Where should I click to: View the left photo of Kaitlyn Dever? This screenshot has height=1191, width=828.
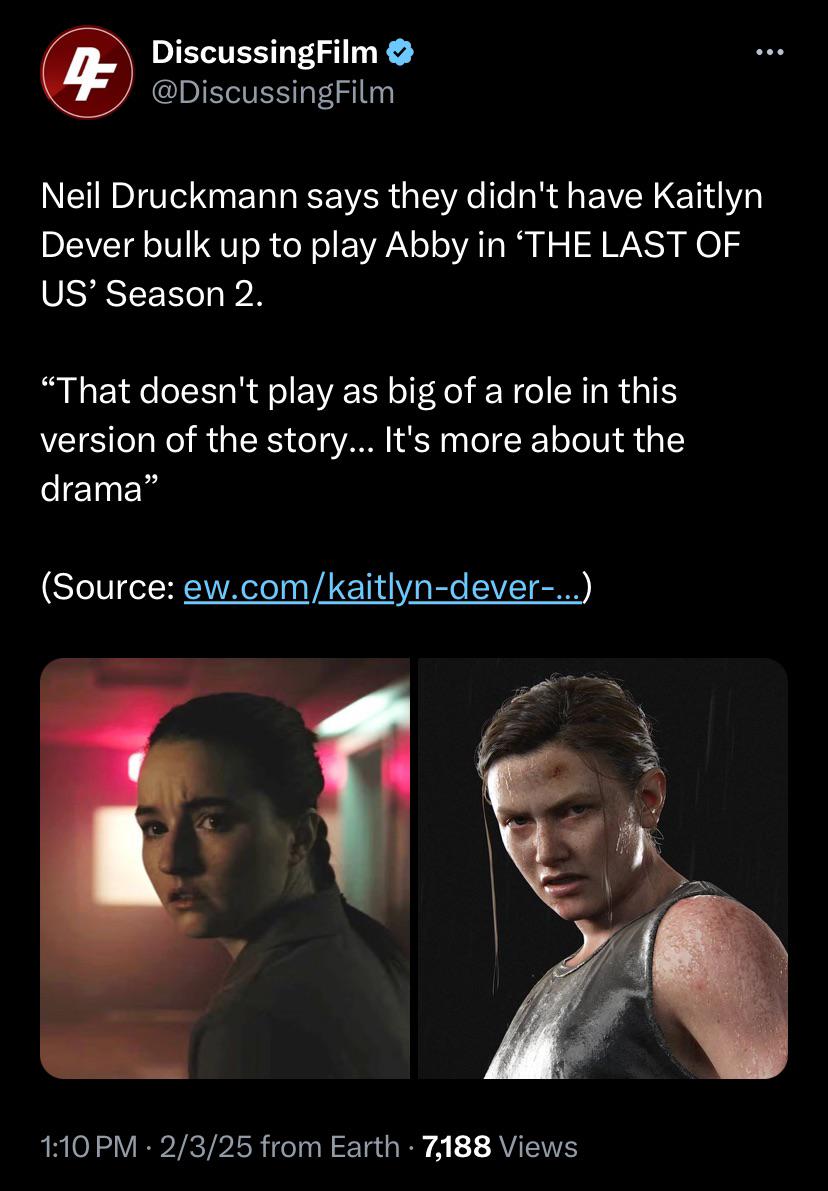coord(225,868)
